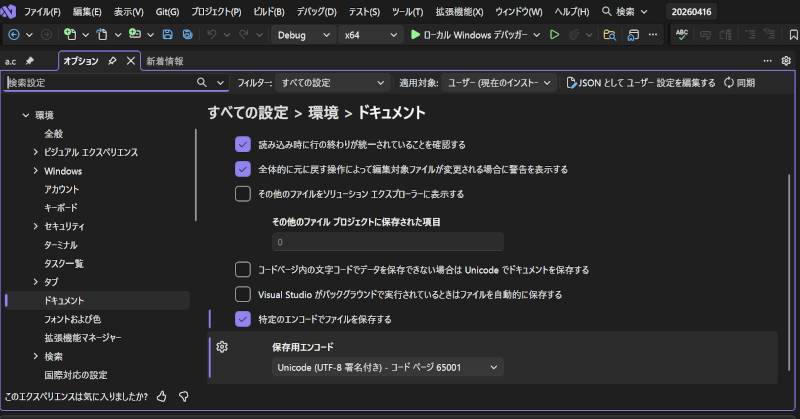Open the ファイル(F) menu

[42, 11]
